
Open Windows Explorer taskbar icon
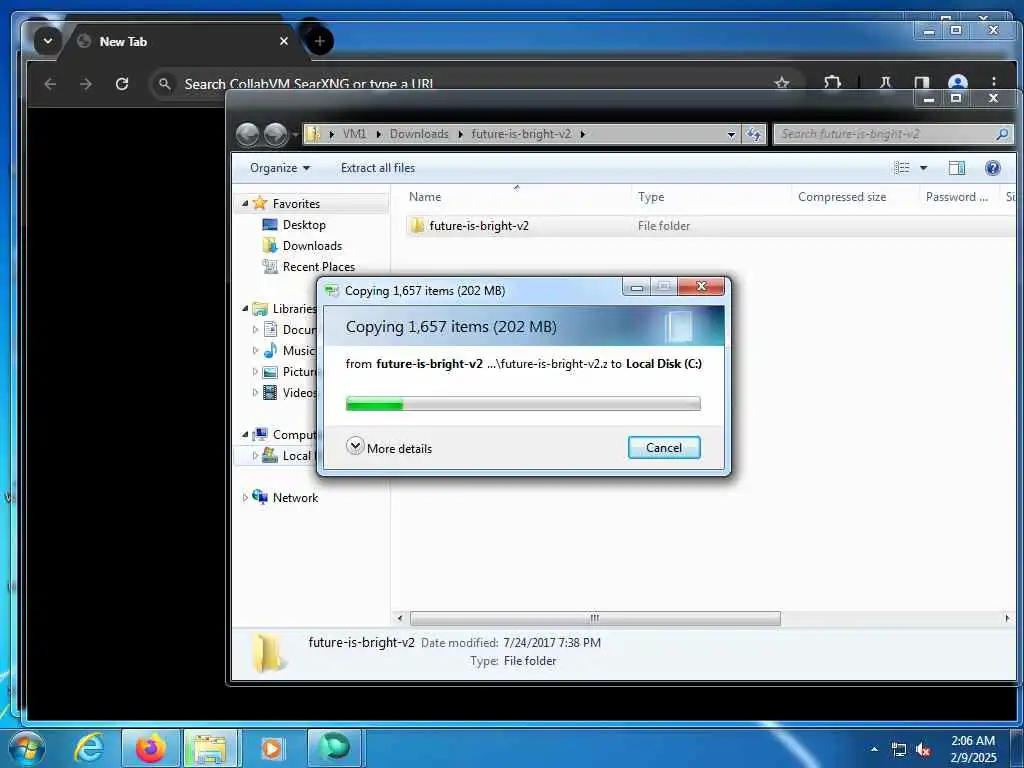(210, 748)
